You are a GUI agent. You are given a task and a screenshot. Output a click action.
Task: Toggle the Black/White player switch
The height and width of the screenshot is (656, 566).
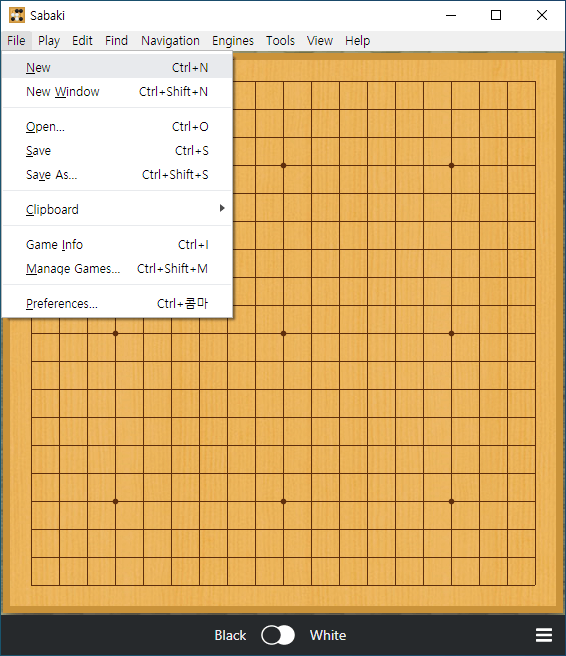coord(278,635)
